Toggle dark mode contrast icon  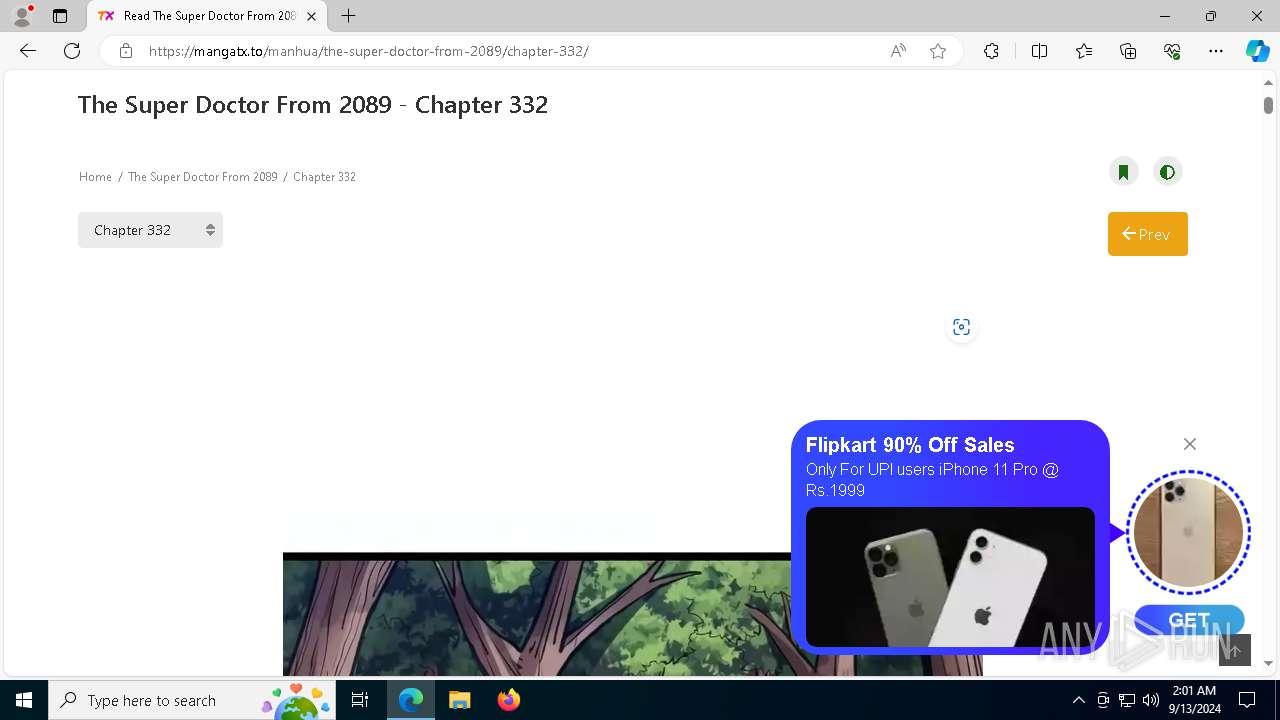(x=1167, y=172)
